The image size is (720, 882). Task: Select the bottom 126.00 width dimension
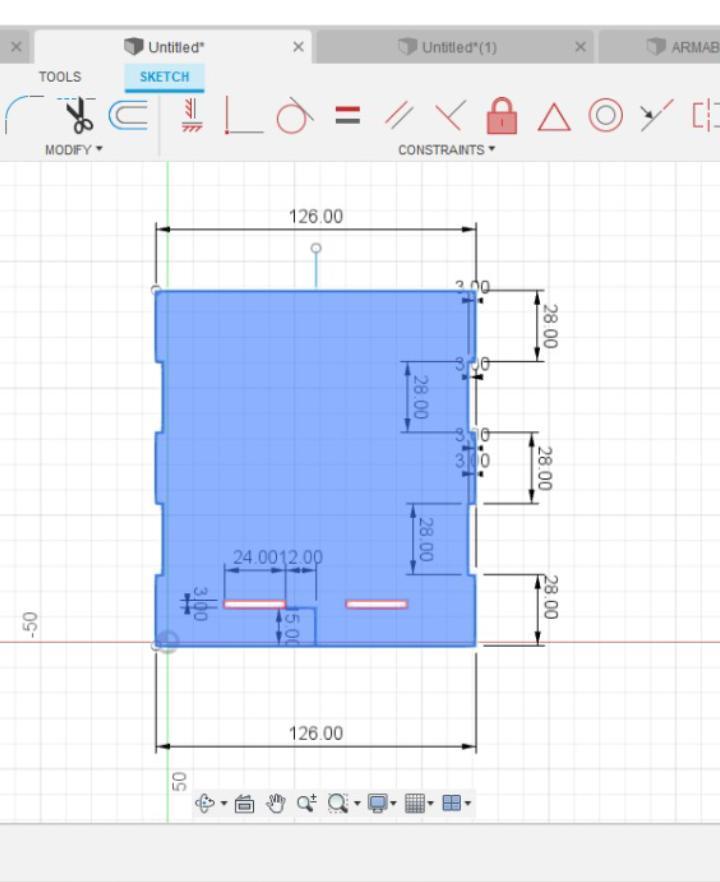coord(316,734)
